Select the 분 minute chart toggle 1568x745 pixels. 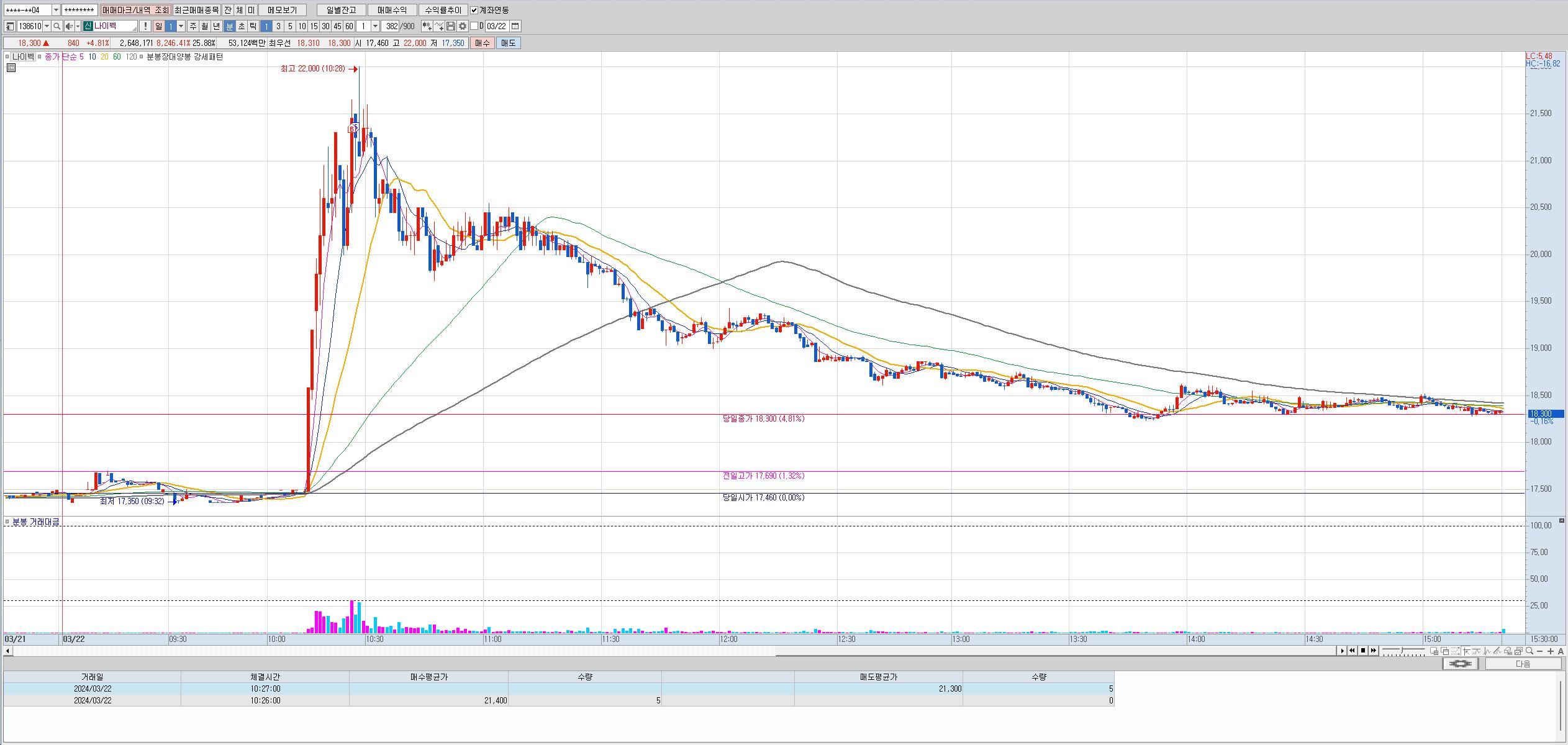click(x=229, y=26)
